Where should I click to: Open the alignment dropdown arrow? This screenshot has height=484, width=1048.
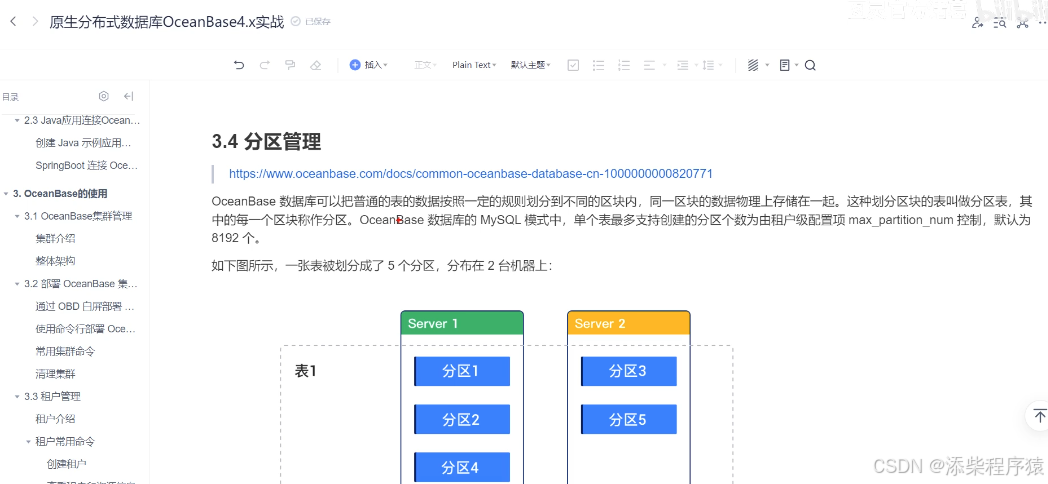point(664,65)
